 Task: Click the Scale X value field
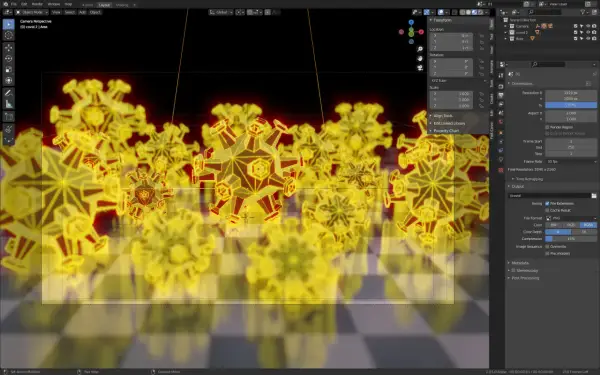[452, 94]
